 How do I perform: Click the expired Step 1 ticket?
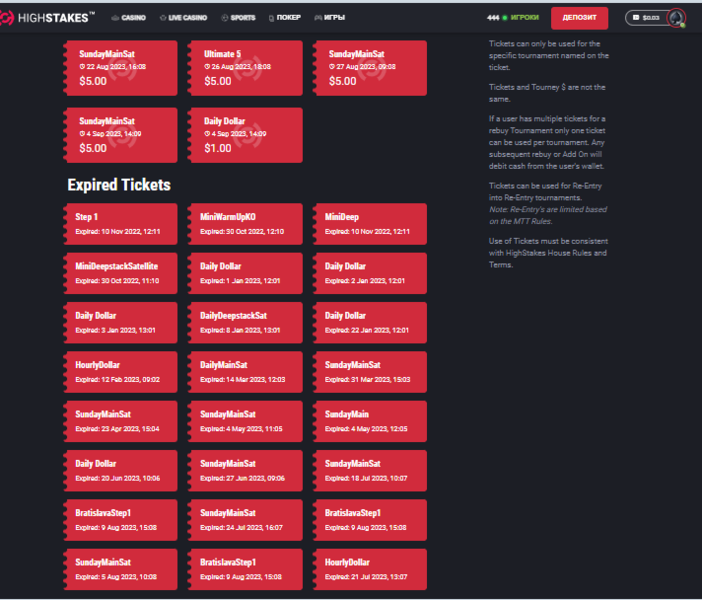120,223
